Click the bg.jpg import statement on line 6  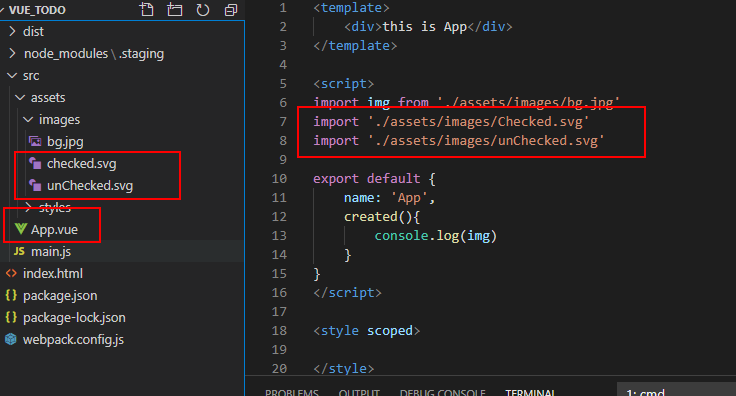[467, 102]
